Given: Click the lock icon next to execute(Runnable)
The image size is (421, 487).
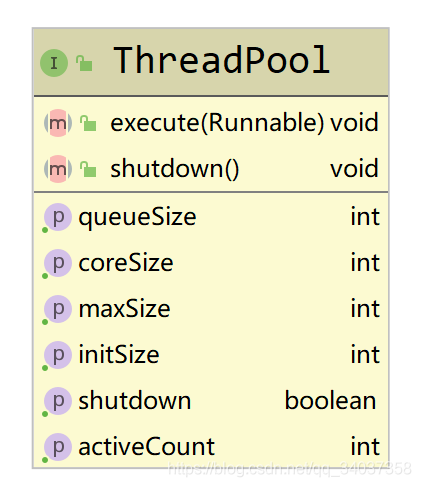Looking at the screenshot, I should tap(88, 123).
